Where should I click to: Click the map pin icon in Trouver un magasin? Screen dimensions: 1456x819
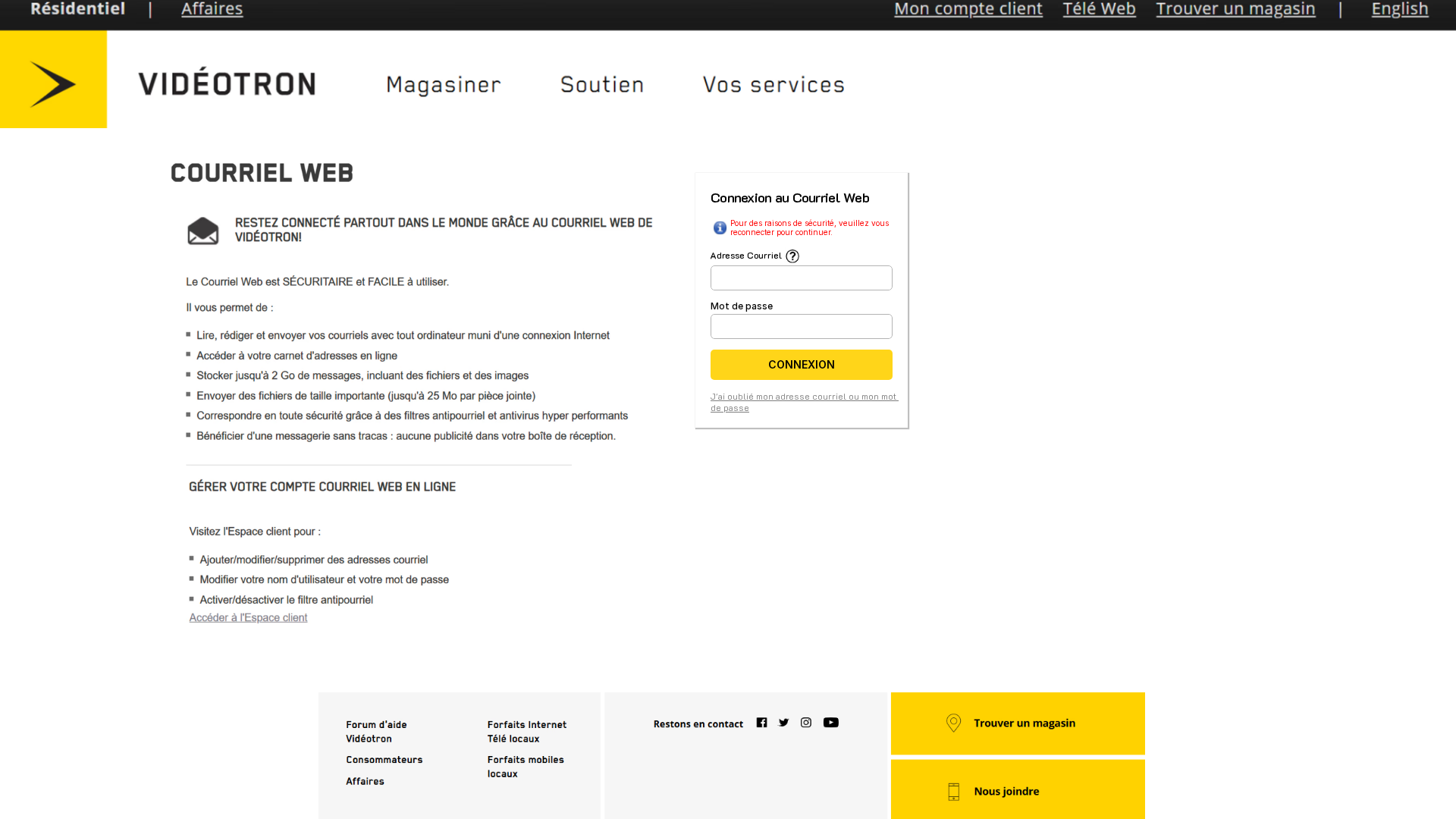[x=954, y=723]
